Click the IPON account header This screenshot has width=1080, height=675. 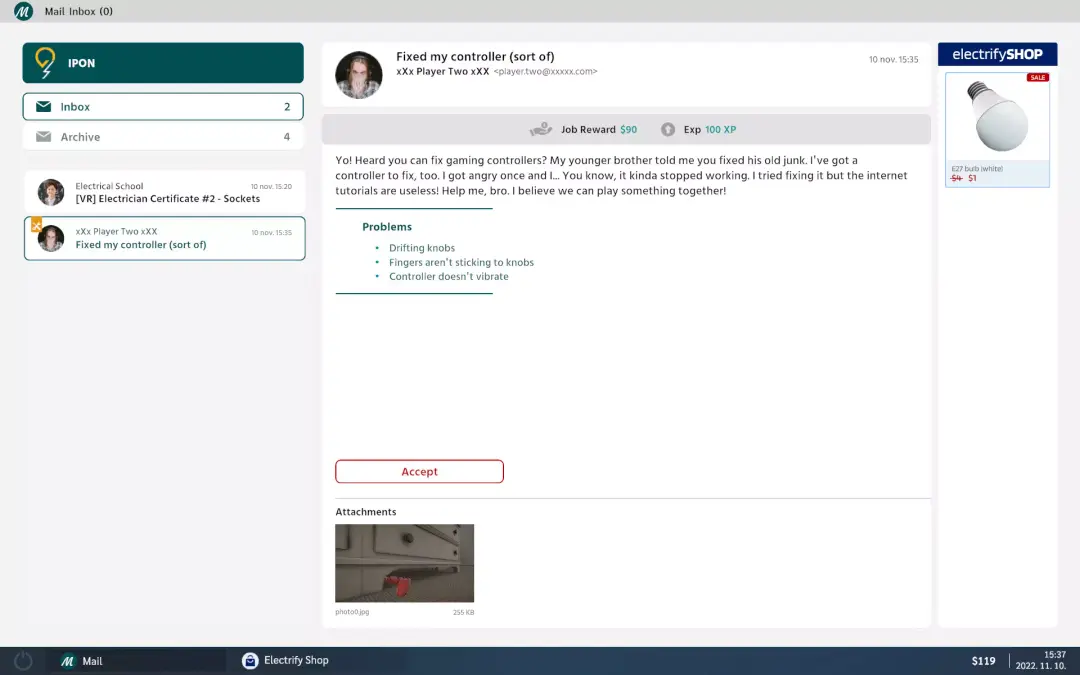pyautogui.click(x=163, y=63)
